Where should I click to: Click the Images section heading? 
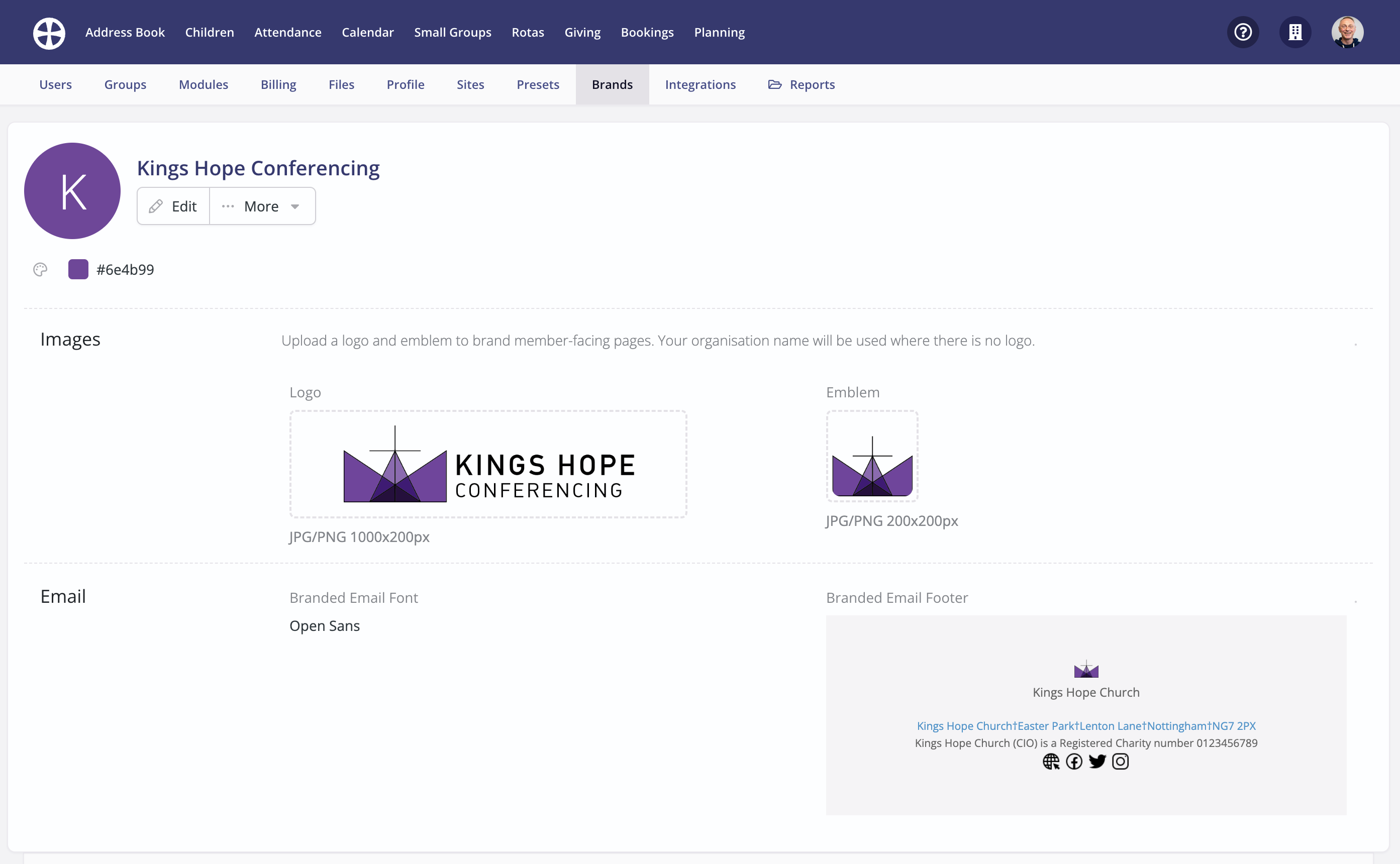coord(70,340)
